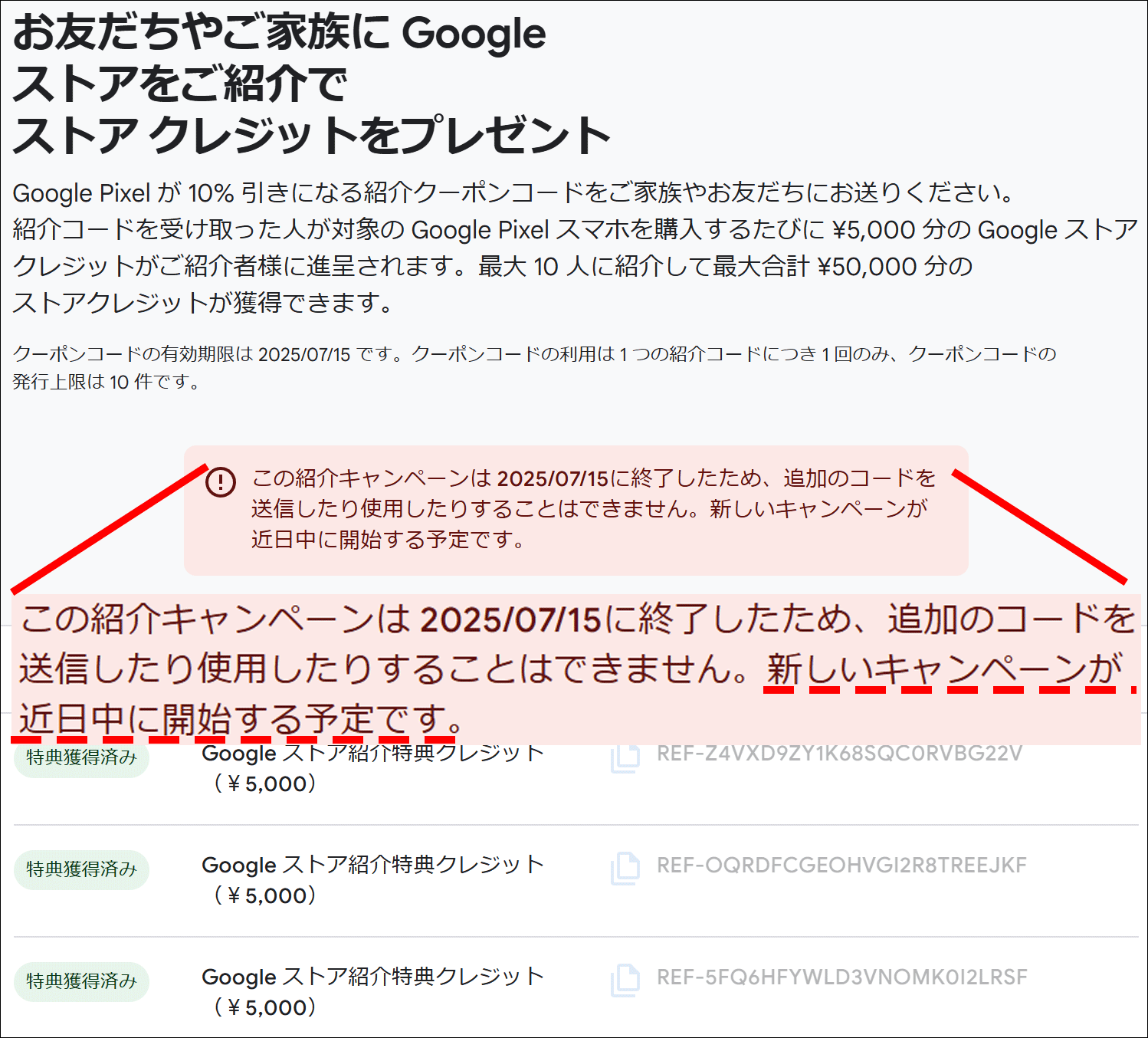Click the REF-5FQ6HFYWLD3VNOMK0I2LRSF code text
The width and height of the screenshot is (1148, 1038).
[841, 977]
